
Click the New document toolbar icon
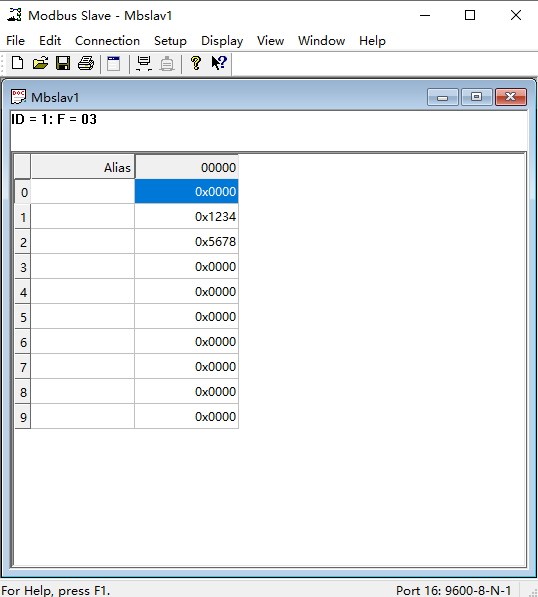click(x=18, y=63)
